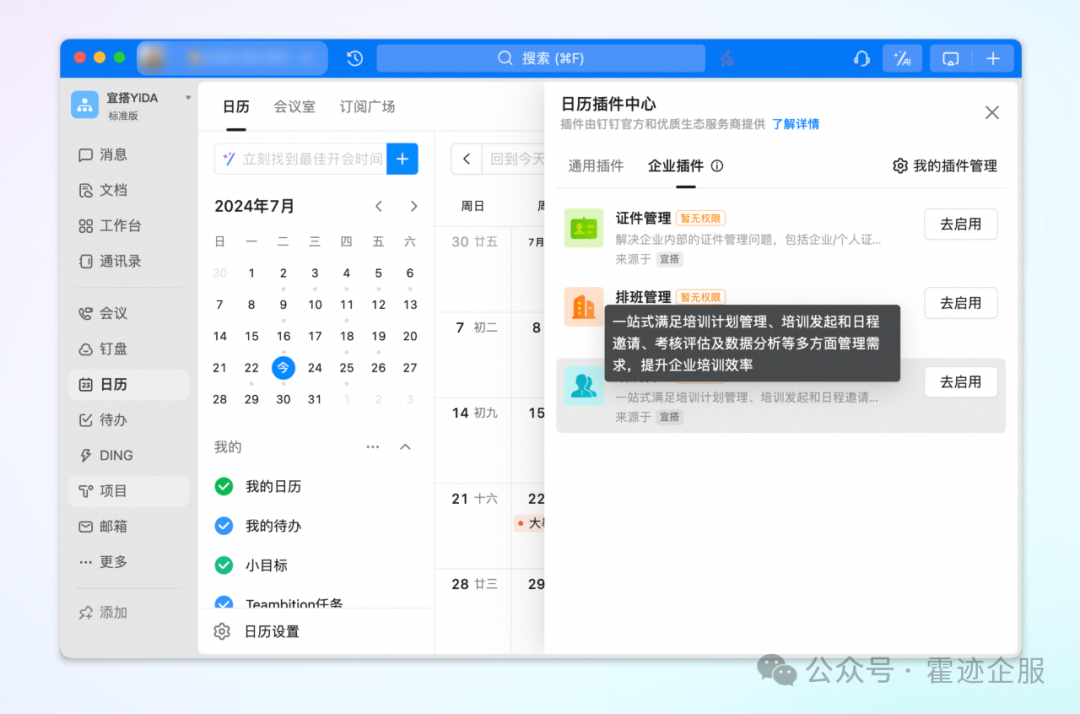Toggle the 小目标 checkbox
1080x714 pixels.
[224, 565]
